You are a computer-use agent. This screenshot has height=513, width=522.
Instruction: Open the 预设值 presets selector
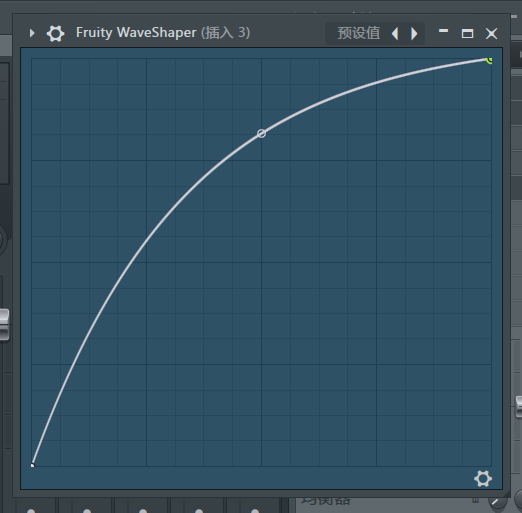click(359, 33)
